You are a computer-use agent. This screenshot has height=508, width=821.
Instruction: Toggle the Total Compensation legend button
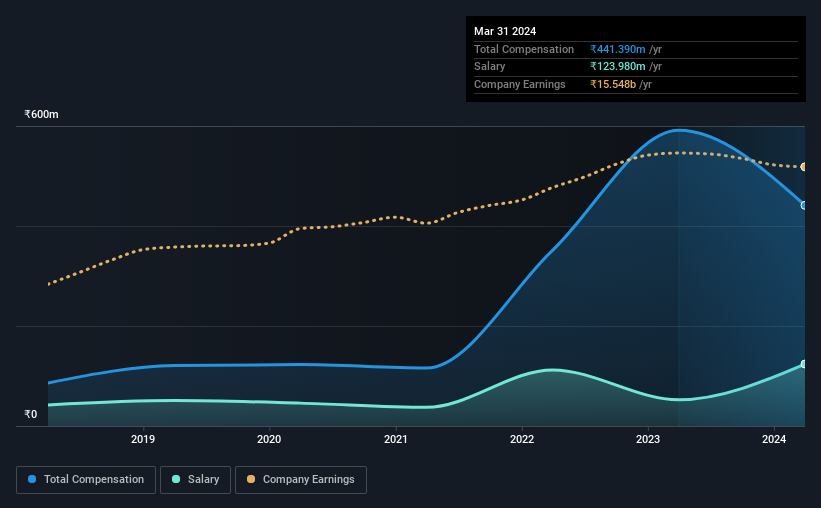[86, 480]
